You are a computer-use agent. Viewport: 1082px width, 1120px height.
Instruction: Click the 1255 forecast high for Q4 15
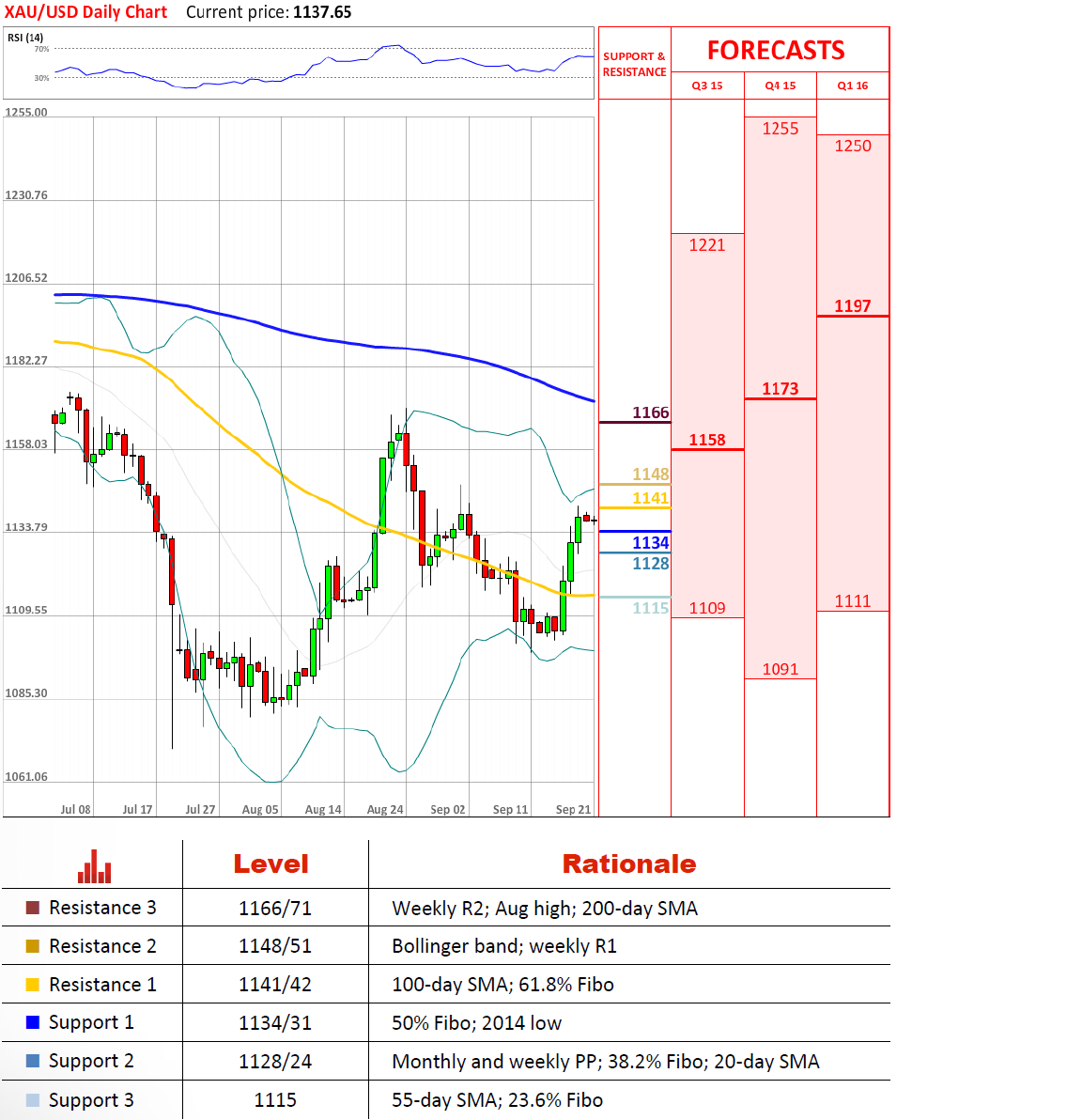click(780, 129)
